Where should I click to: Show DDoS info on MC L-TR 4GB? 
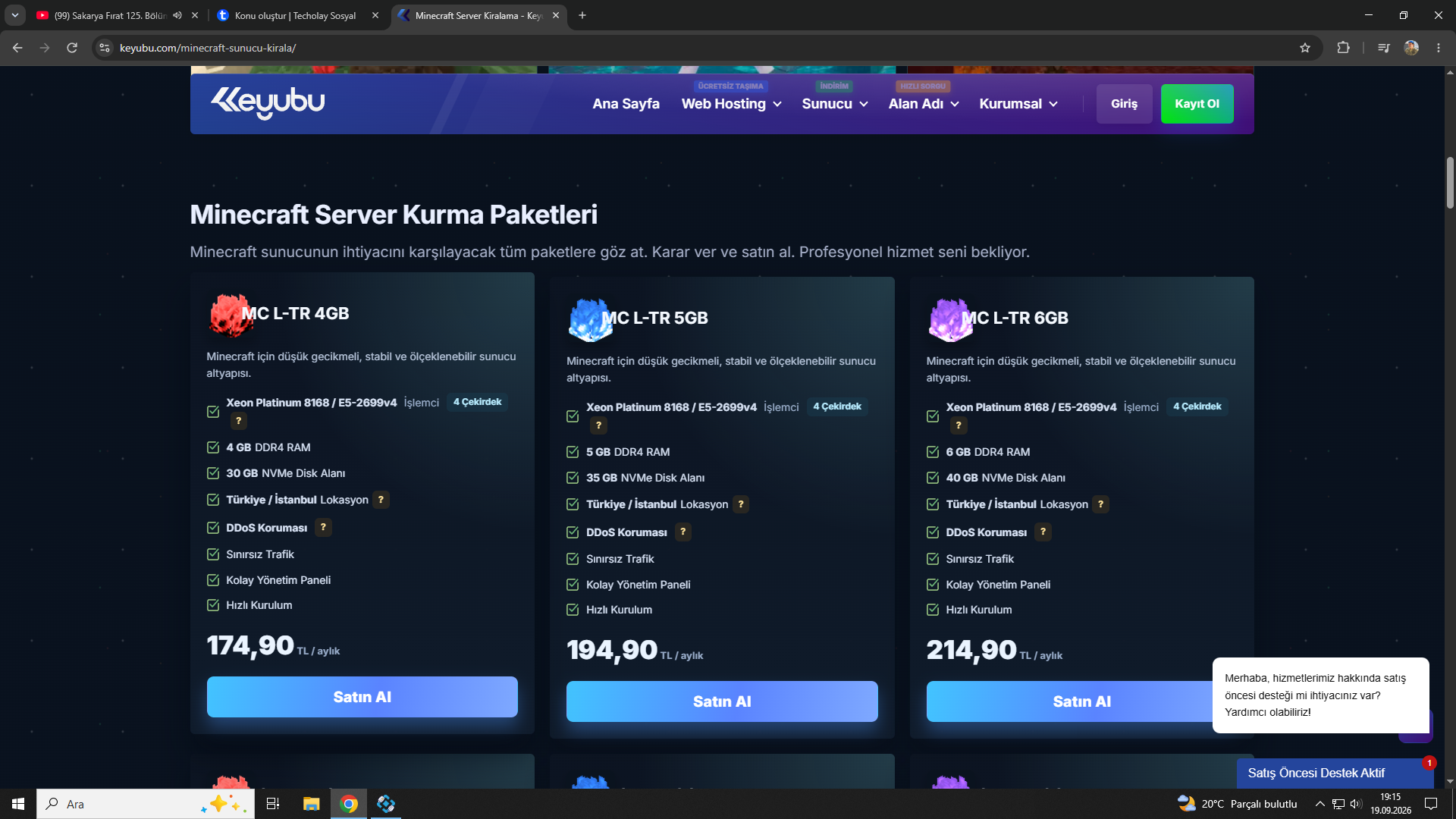coord(323,527)
